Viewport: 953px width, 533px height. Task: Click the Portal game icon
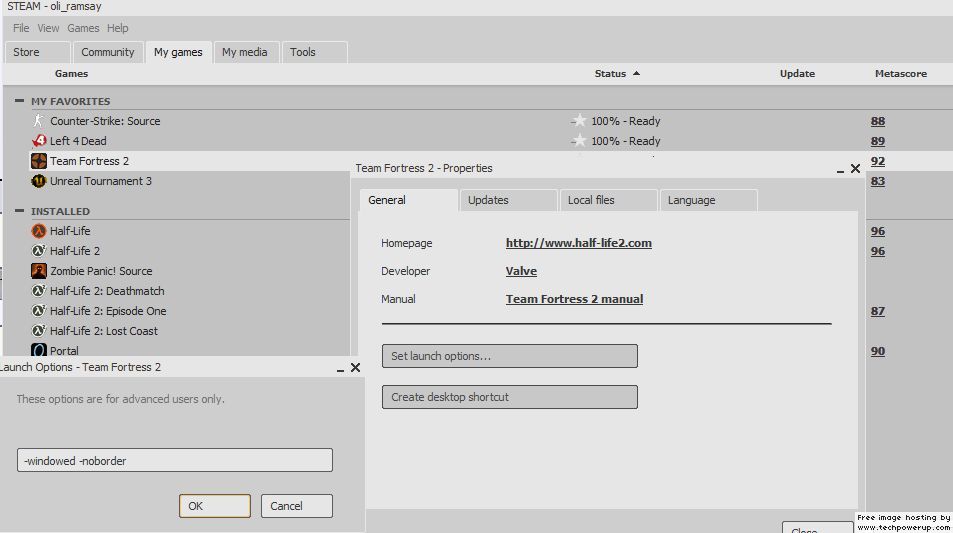click(39, 351)
